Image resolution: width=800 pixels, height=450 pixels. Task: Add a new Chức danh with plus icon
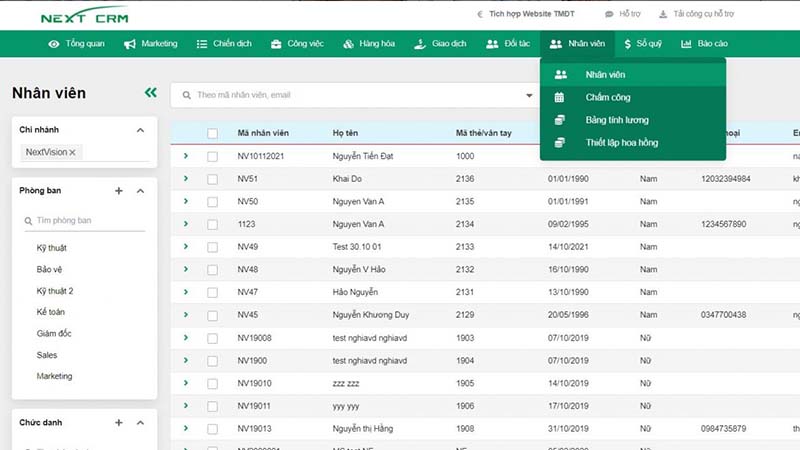click(x=119, y=423)
